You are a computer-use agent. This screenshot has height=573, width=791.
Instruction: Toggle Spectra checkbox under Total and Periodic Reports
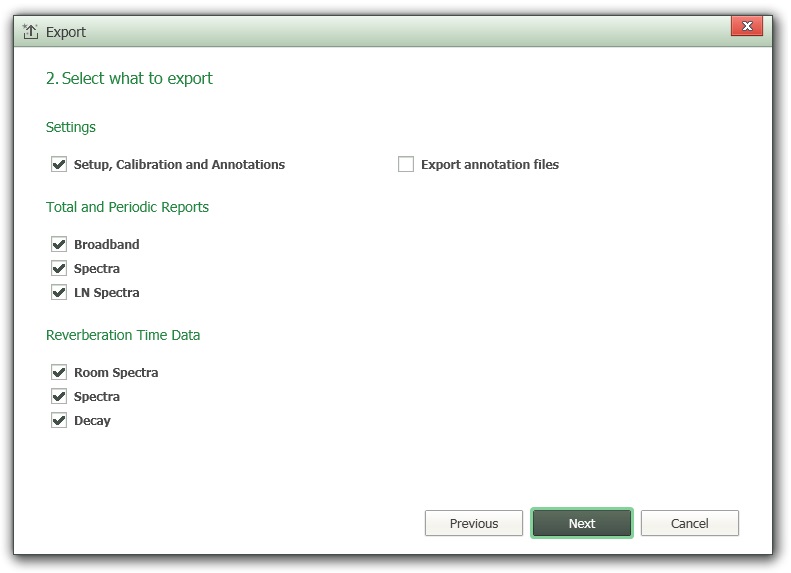pyautogui.click(x=59, y=269)
